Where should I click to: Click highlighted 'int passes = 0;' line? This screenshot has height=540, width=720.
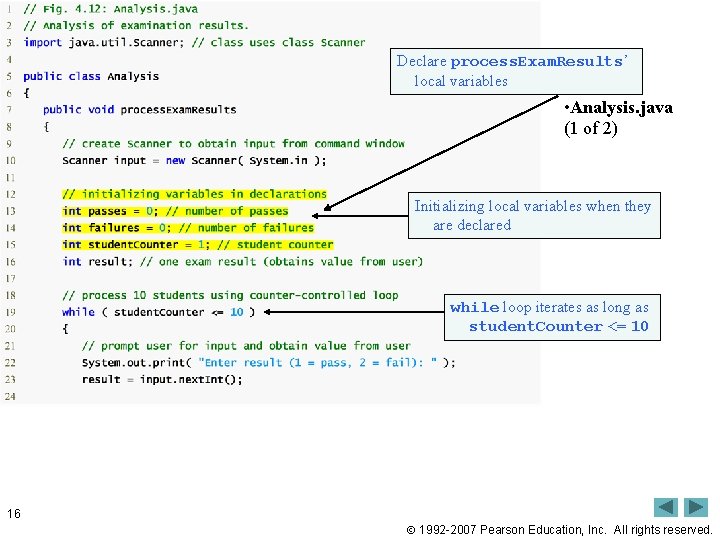(175, 211)
